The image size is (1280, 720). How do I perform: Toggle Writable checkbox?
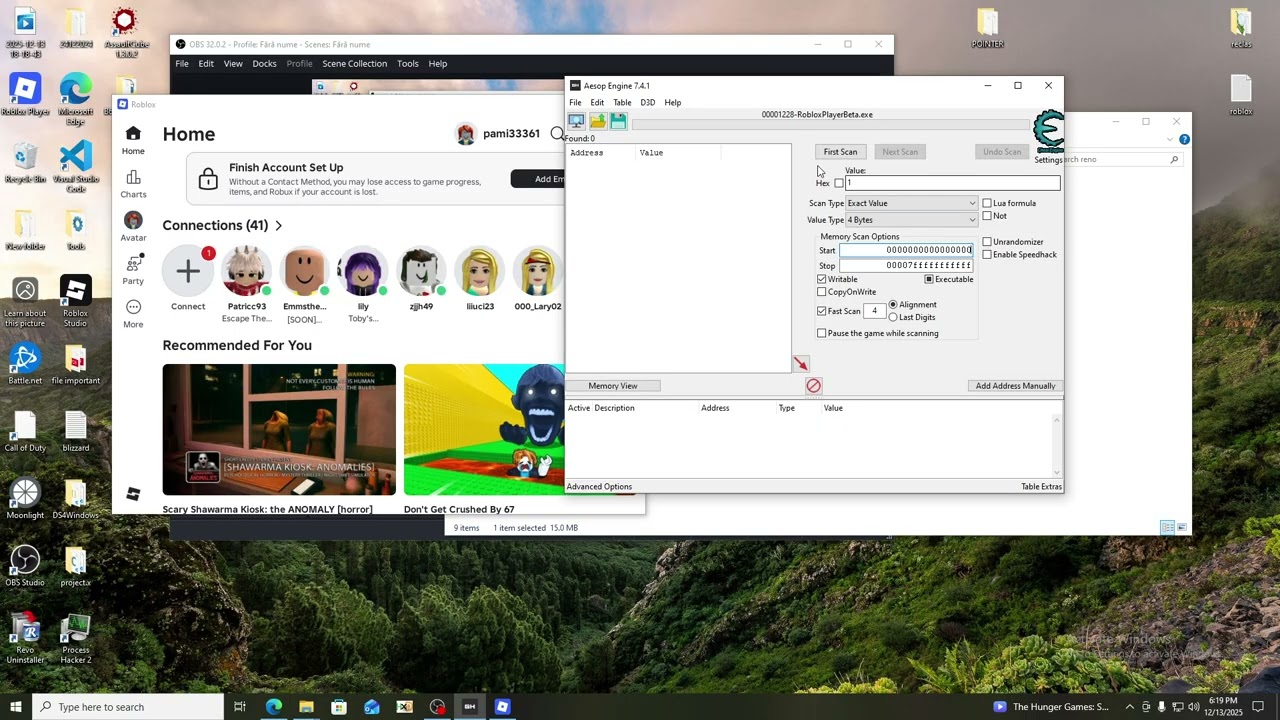(x=822, y=279)
